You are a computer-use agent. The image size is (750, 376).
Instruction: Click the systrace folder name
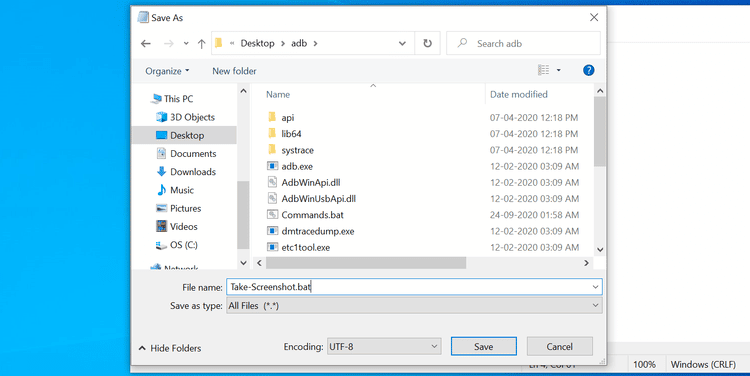point(298,150)
